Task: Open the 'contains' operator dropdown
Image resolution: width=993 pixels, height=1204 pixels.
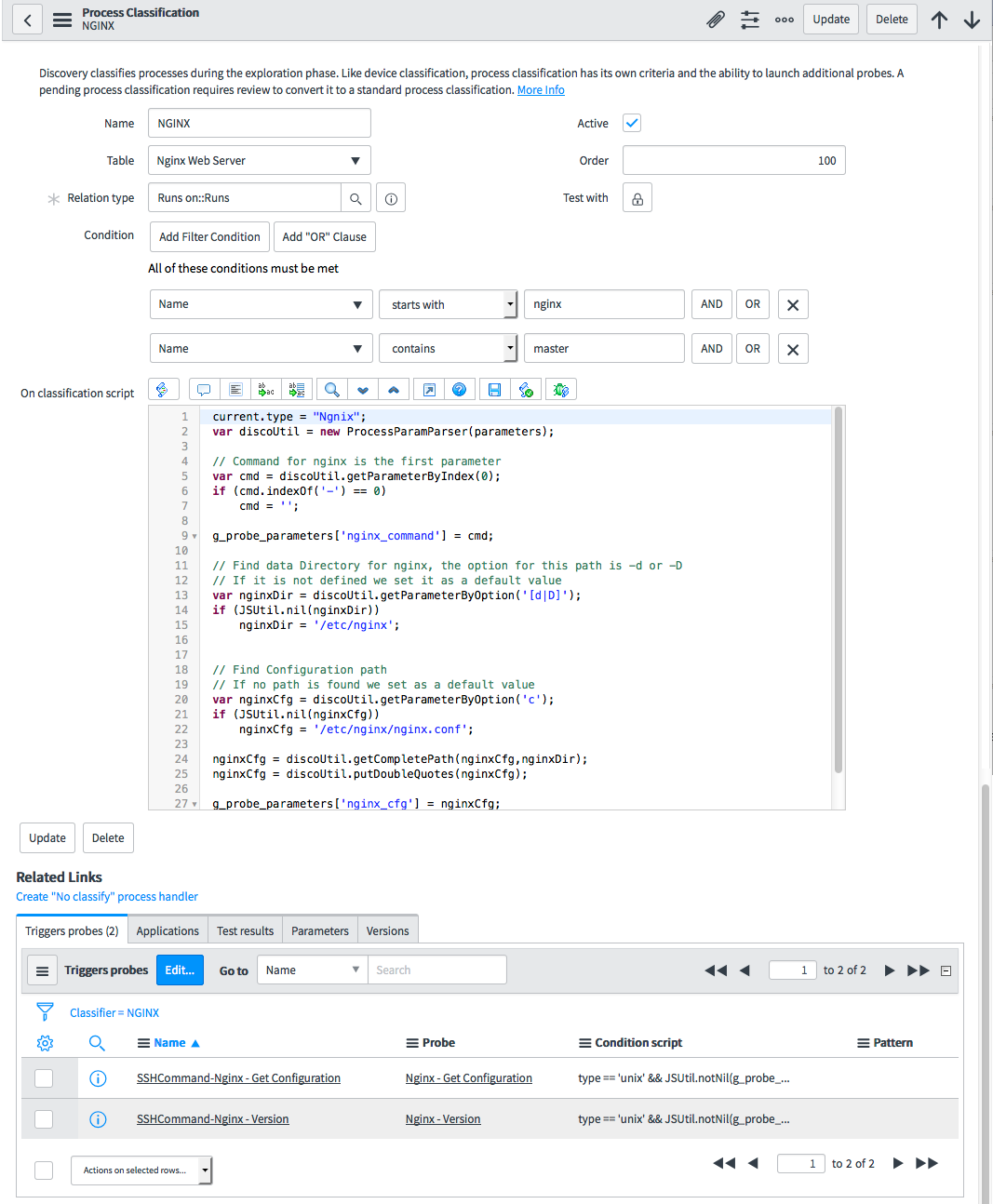Action: click(x=448, y=349)
